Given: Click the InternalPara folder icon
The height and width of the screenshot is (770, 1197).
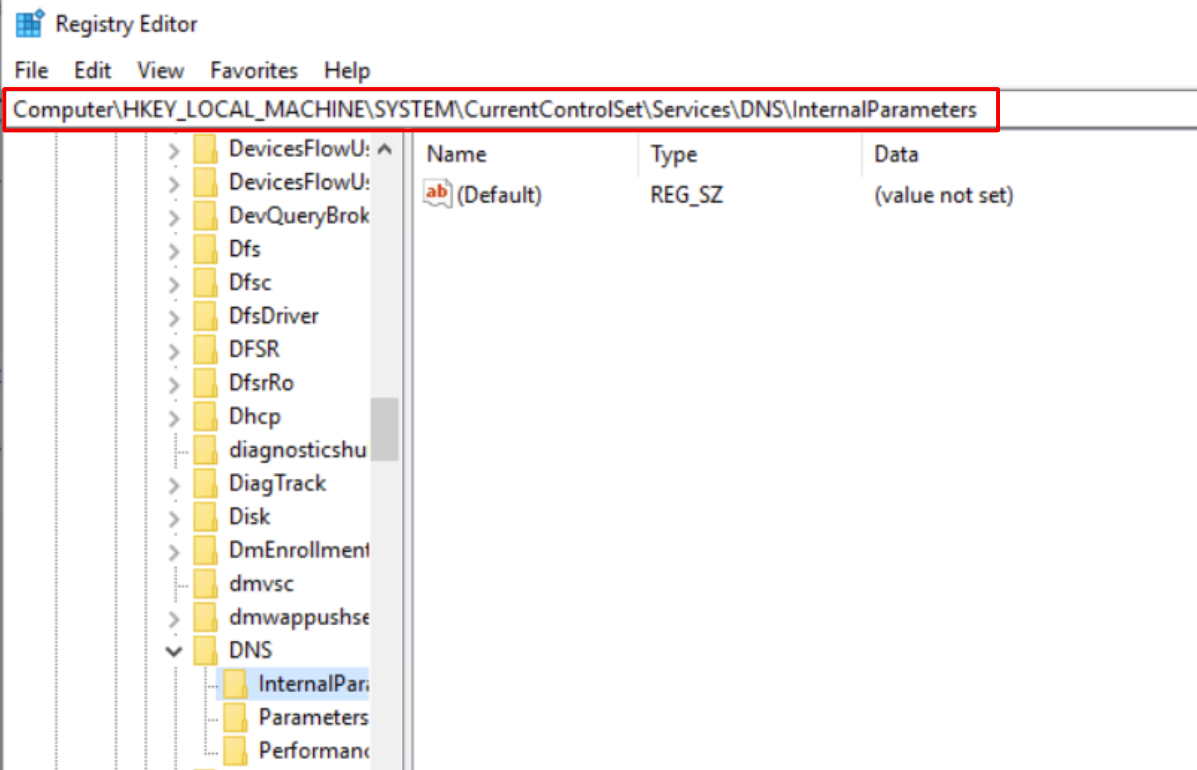Looking at the screenshot, I should [234, 685].
